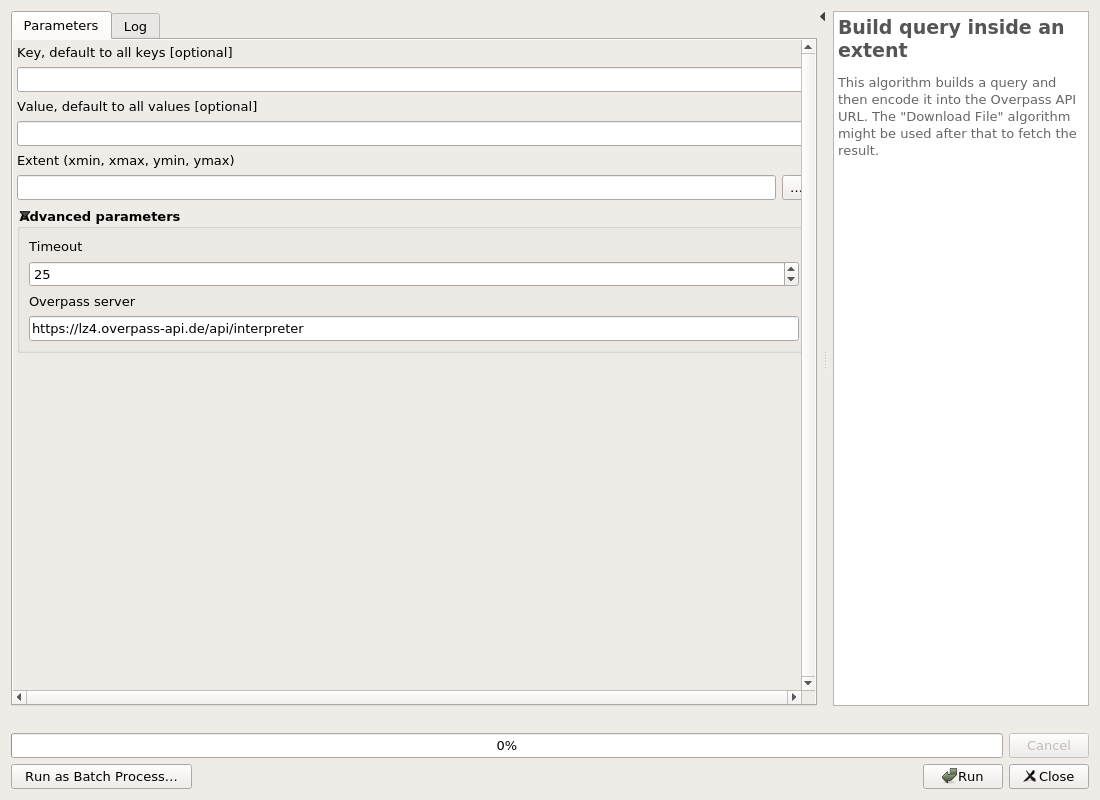
Task: Decrease Timeout using the down stepper
Action: (x=791, y=278)
